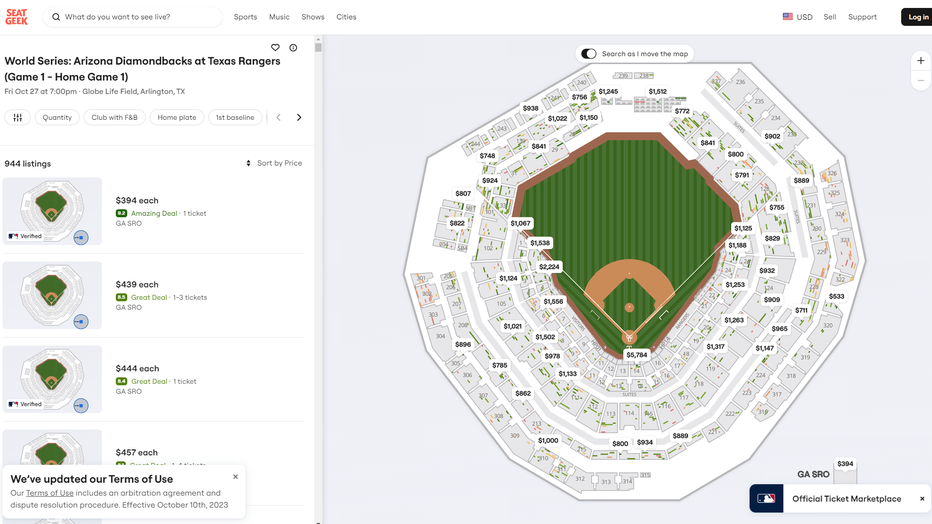This screenshot has width=932, height=524.
Task: Click the $5,784 price marker on map
Action: [636, 355]
